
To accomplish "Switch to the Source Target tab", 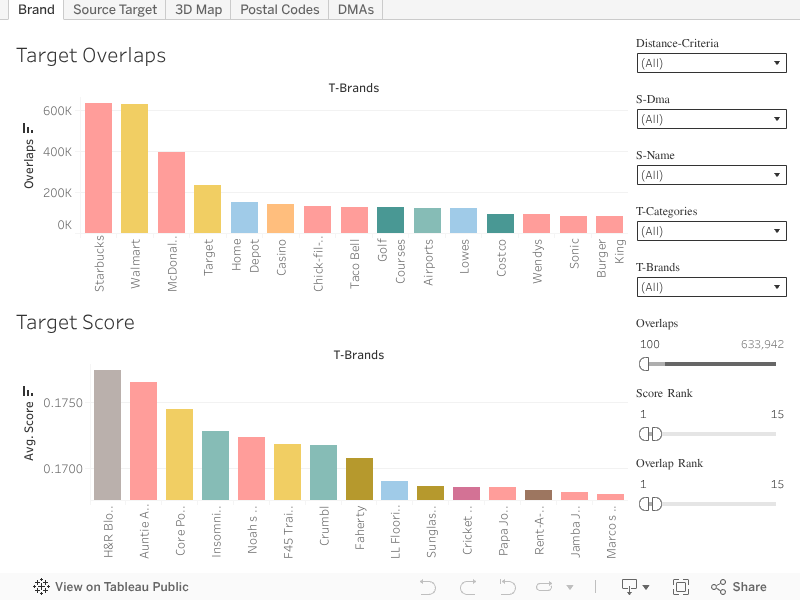I will (115, 10).
